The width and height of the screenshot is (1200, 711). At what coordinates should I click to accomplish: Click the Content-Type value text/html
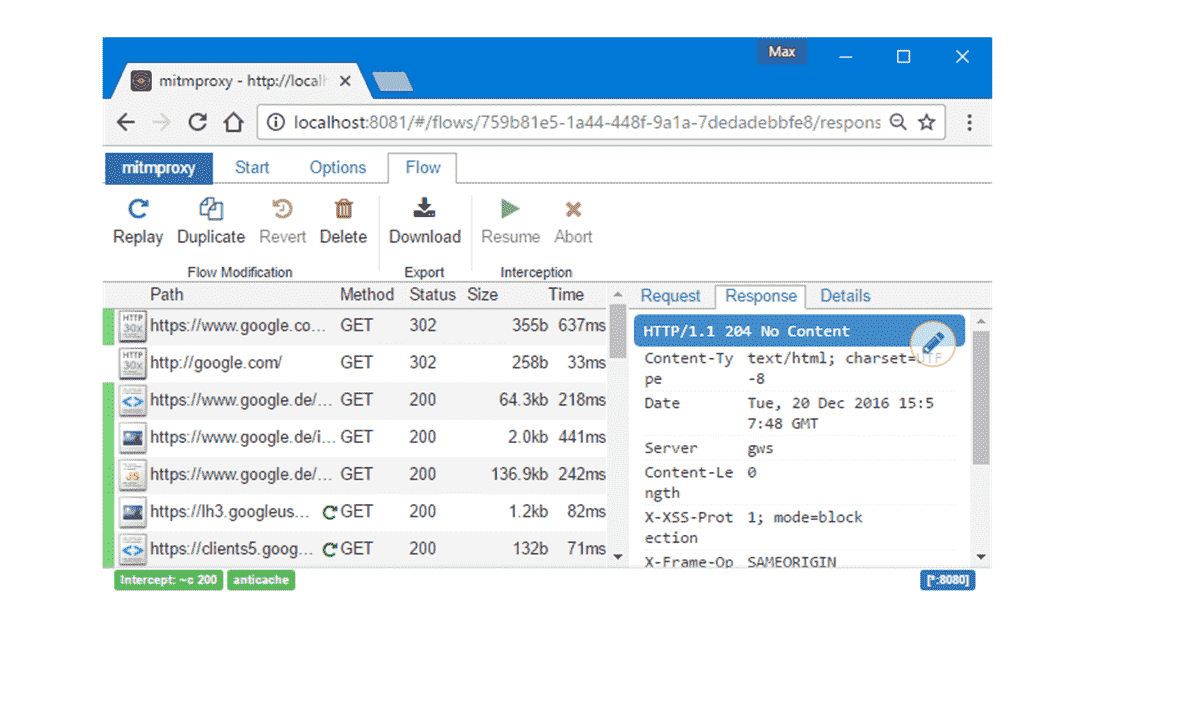[843, 368]
